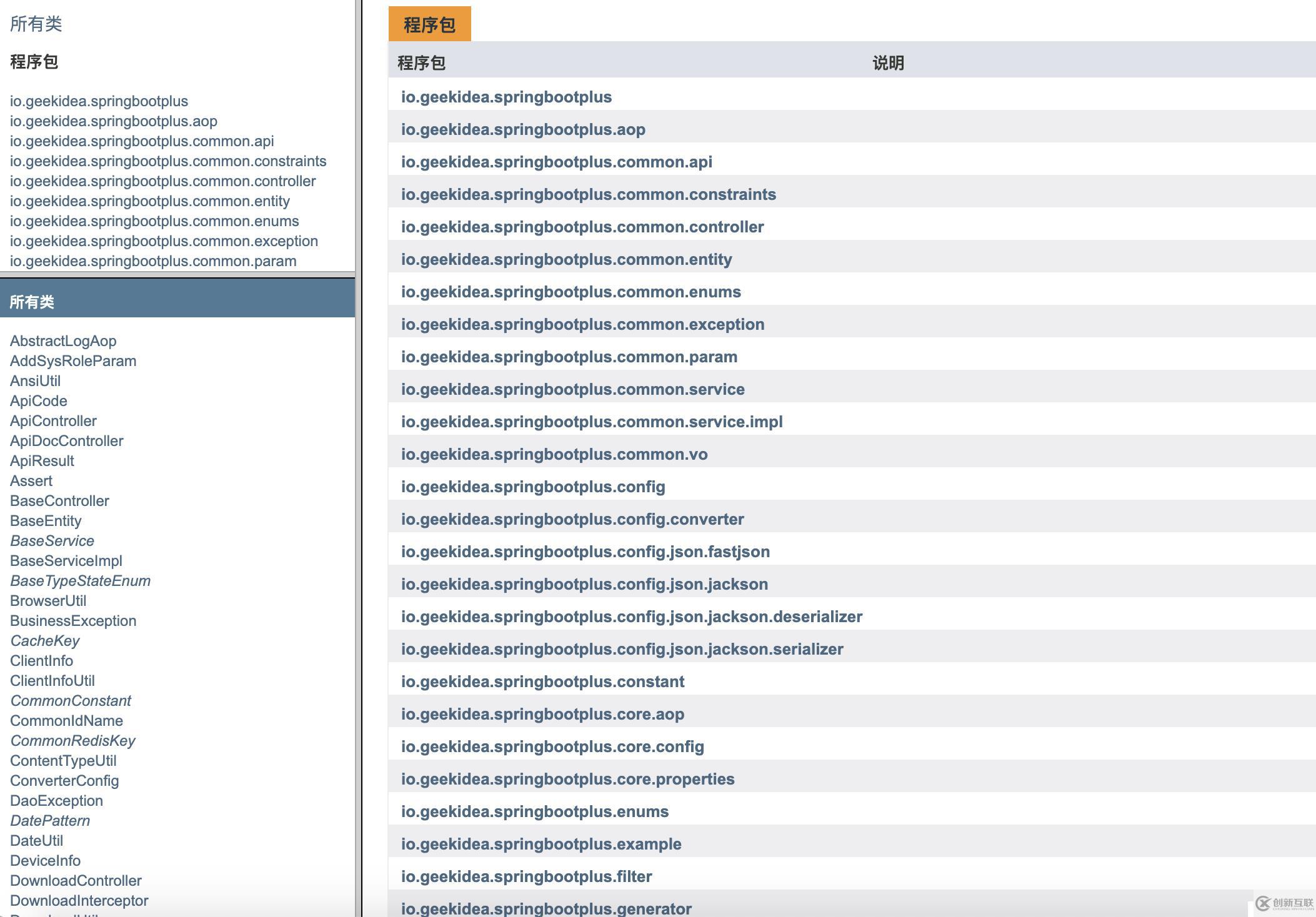
Task: Click CommonConstant item in sidebar
Action: (70, 701)
